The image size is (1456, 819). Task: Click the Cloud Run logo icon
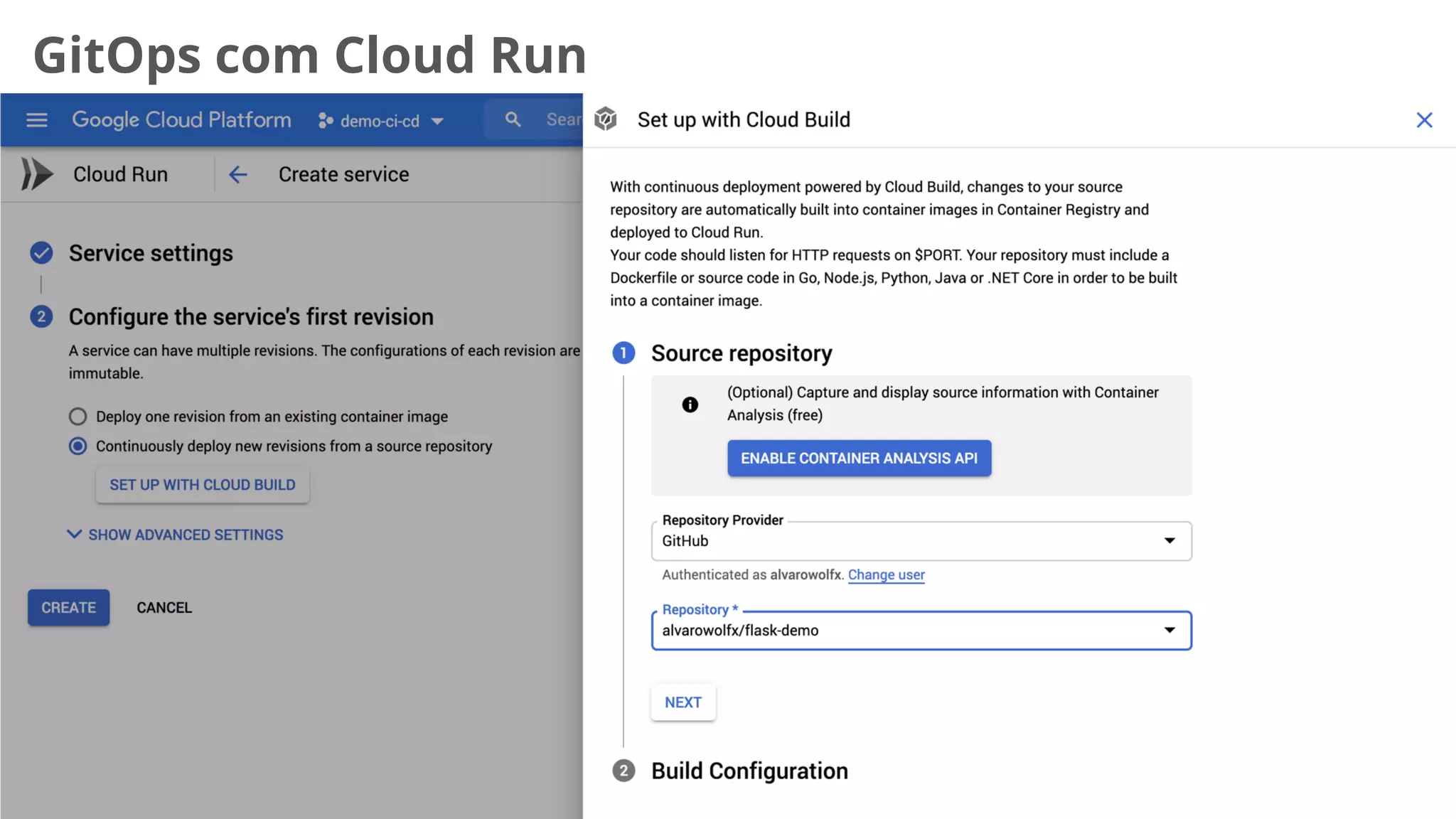(37, 174)
